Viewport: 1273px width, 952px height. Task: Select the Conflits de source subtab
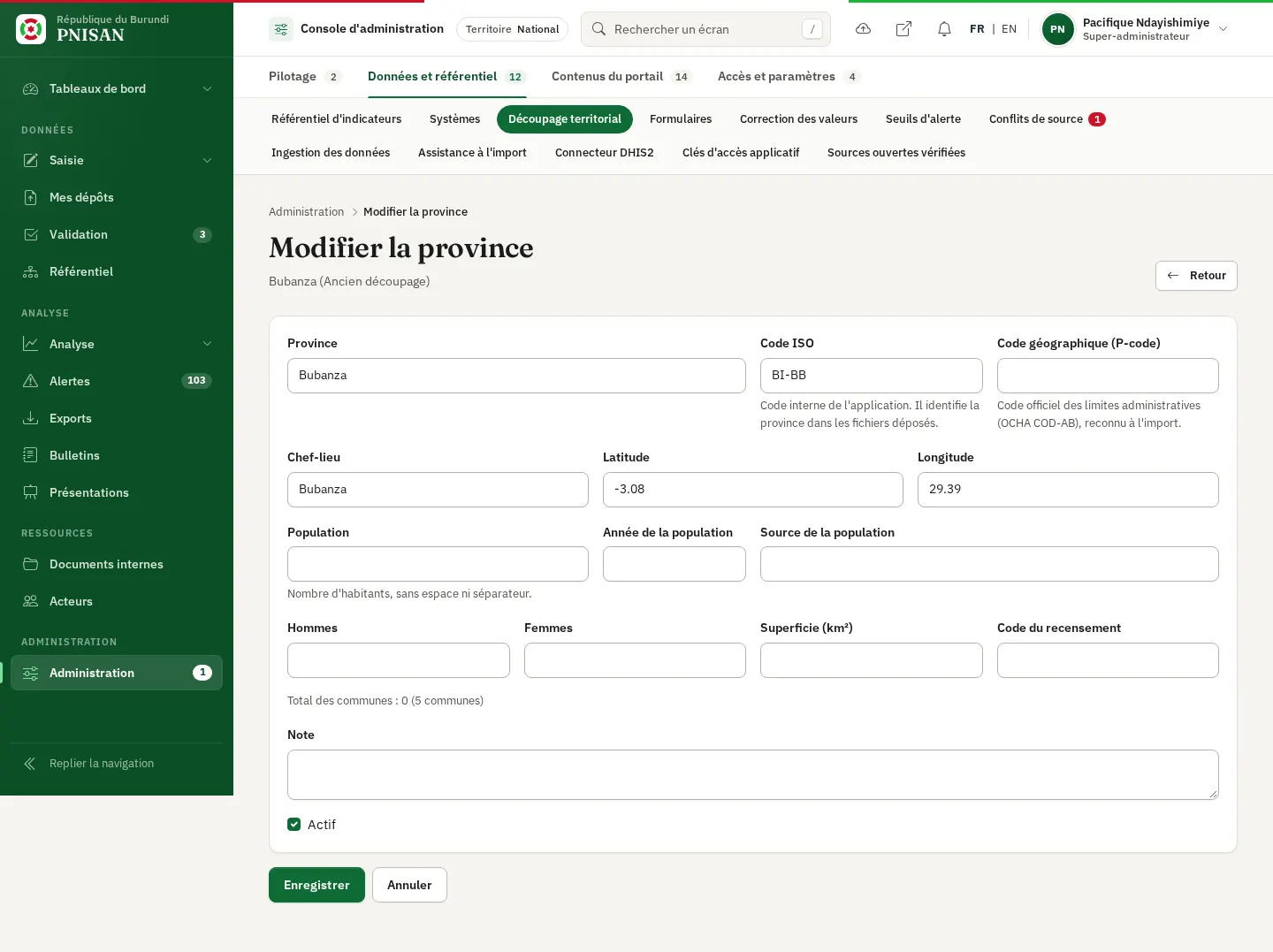(x=1047, y=119)
